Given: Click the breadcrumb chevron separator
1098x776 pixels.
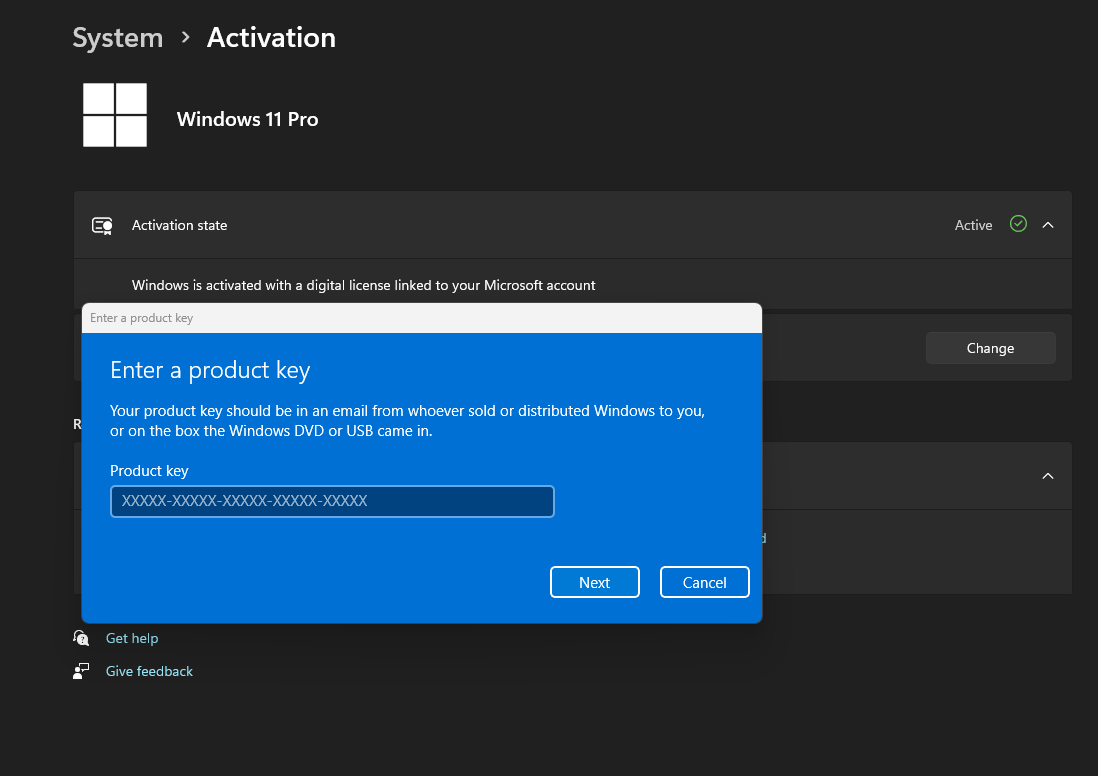Looking at the screenshot, I should pos(185,37).
